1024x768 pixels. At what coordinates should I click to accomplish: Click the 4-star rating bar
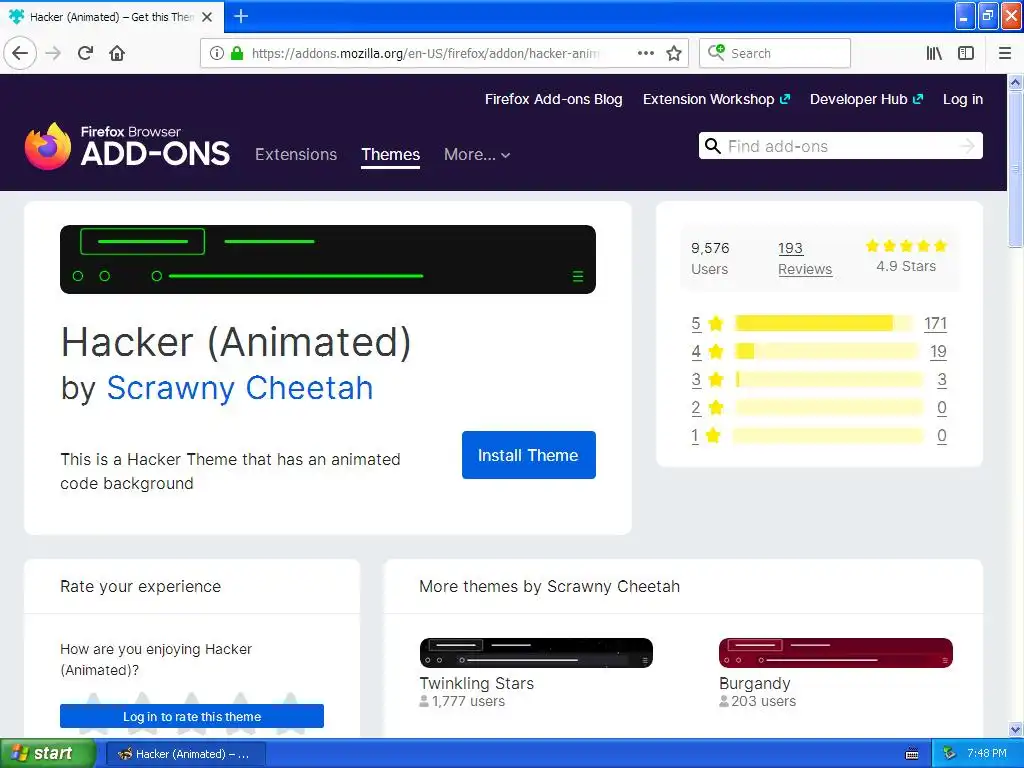pyautogui.click(x=827, y=351)
